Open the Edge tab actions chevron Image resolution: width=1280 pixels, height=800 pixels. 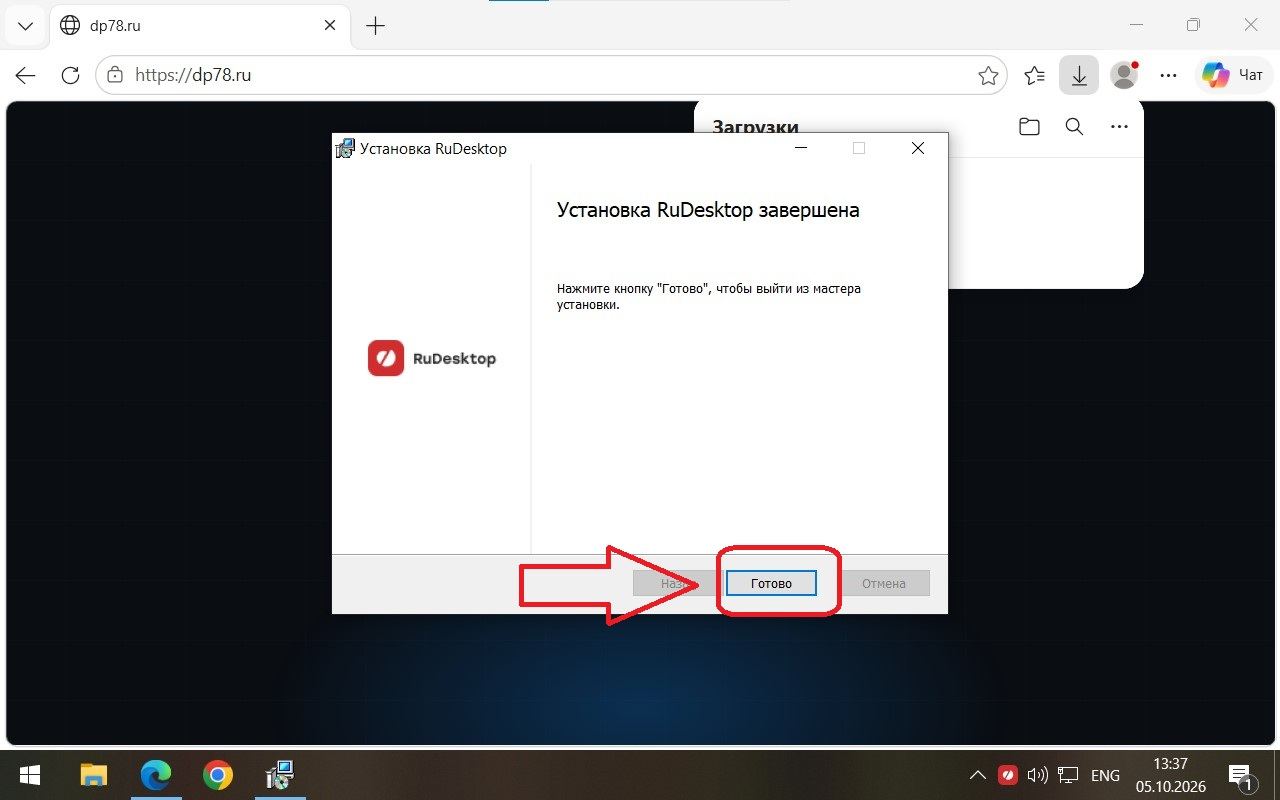[x=26, y=26]
